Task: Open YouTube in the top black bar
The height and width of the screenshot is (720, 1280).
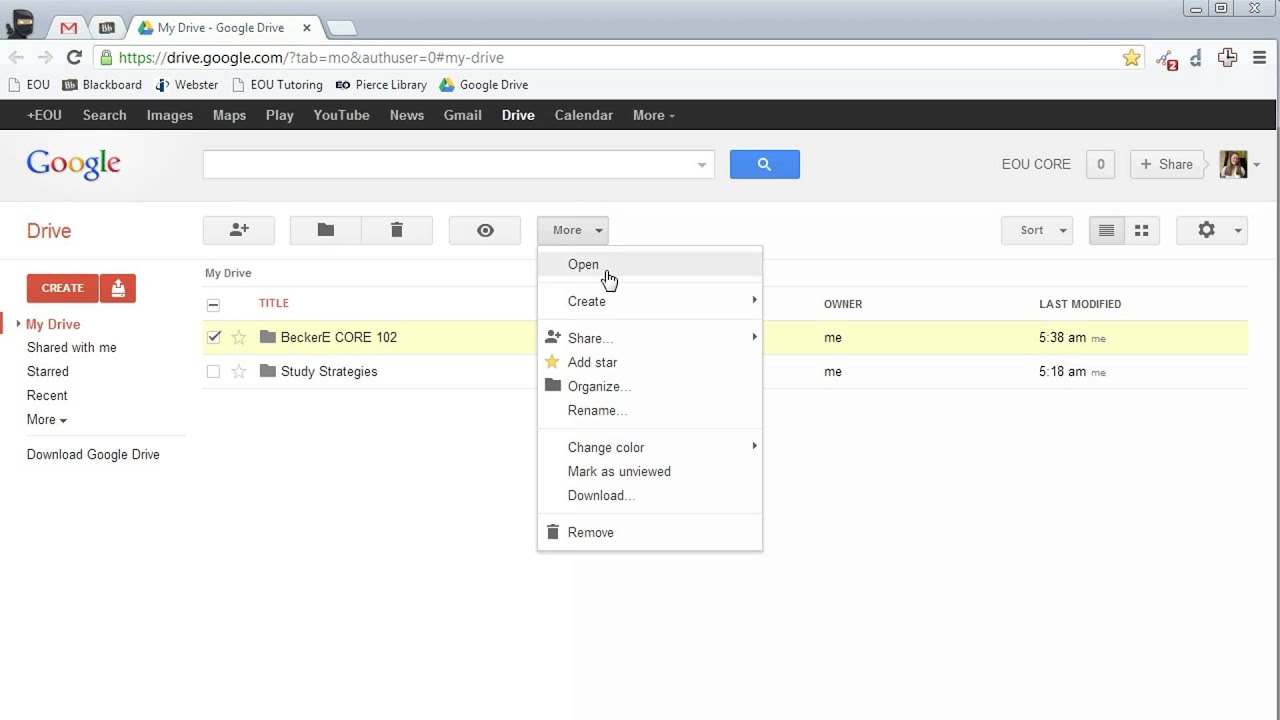Action: [342, 115]
